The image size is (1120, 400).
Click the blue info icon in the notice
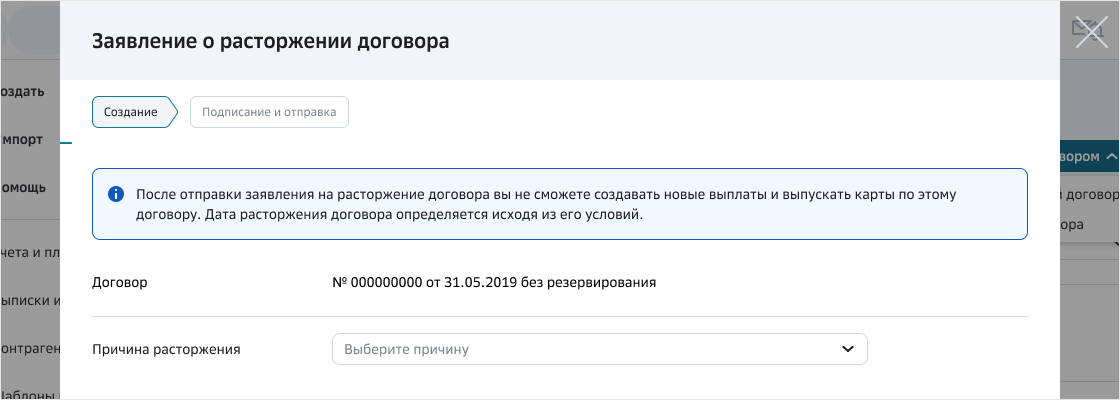pyautogui.click(x=116, y=194)
